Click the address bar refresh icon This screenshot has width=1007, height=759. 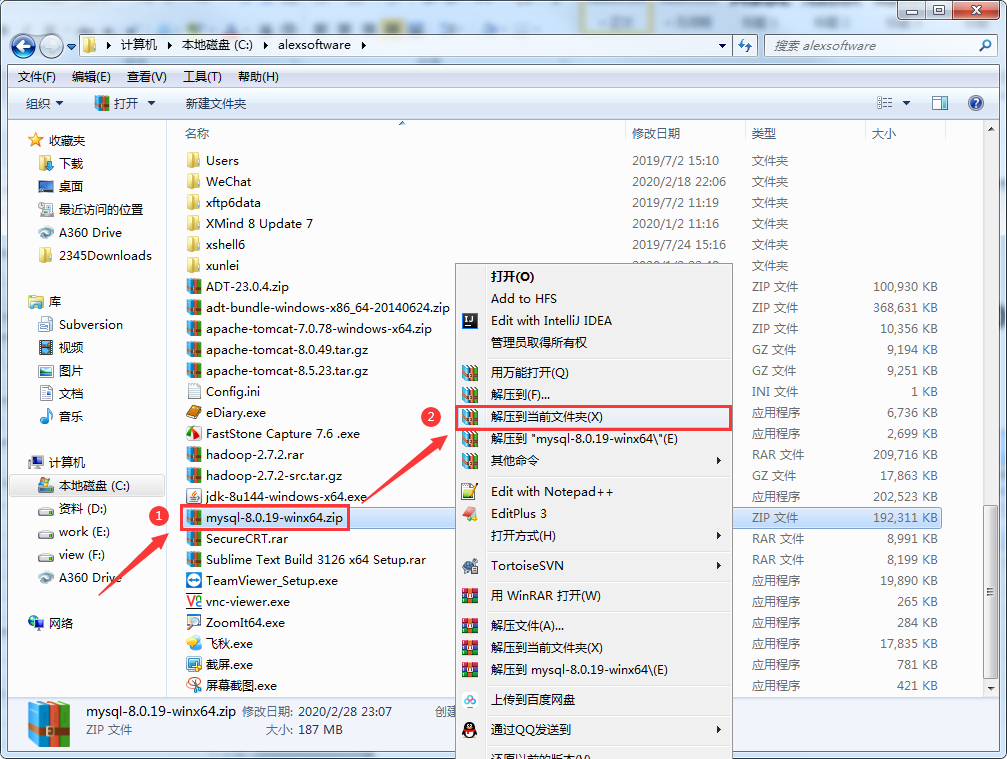pos(745,46)
